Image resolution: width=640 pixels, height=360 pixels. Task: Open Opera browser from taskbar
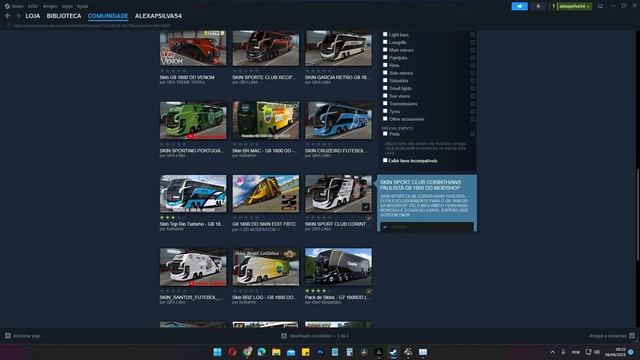[x=232, y=352]
